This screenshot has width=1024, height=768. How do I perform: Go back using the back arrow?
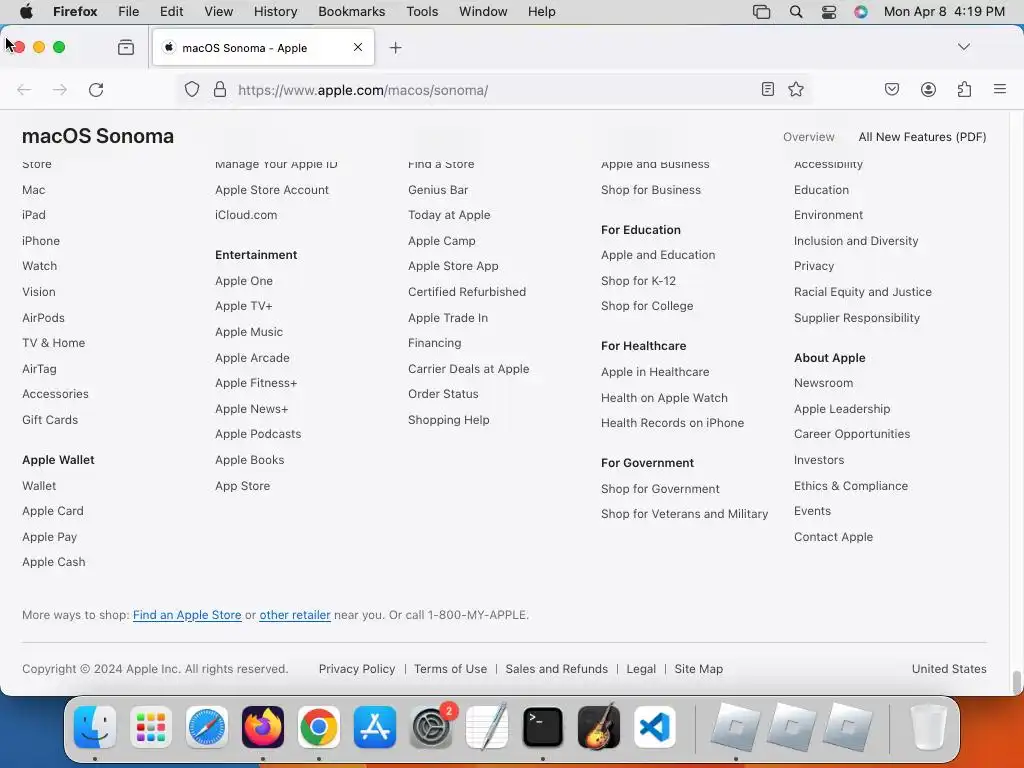click(x=24, y=90)
